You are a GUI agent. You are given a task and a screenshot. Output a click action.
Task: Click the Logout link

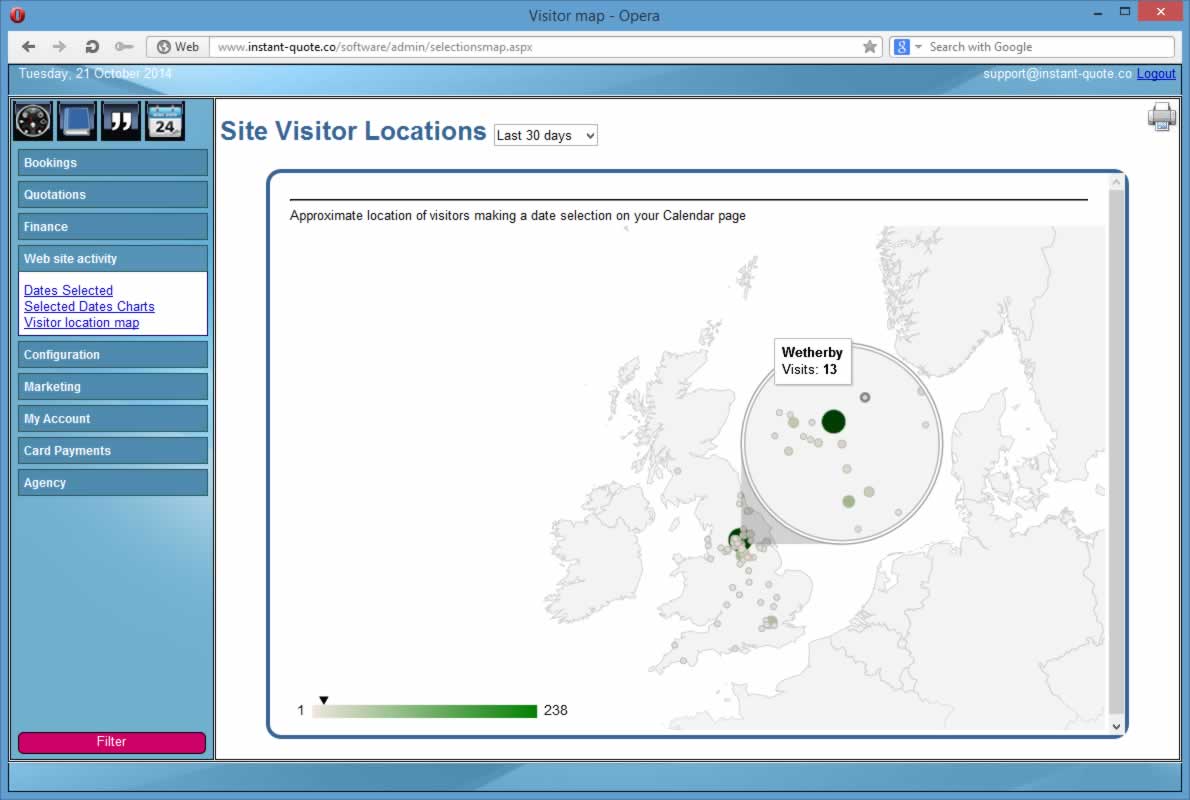click(x=1156, y=74)
